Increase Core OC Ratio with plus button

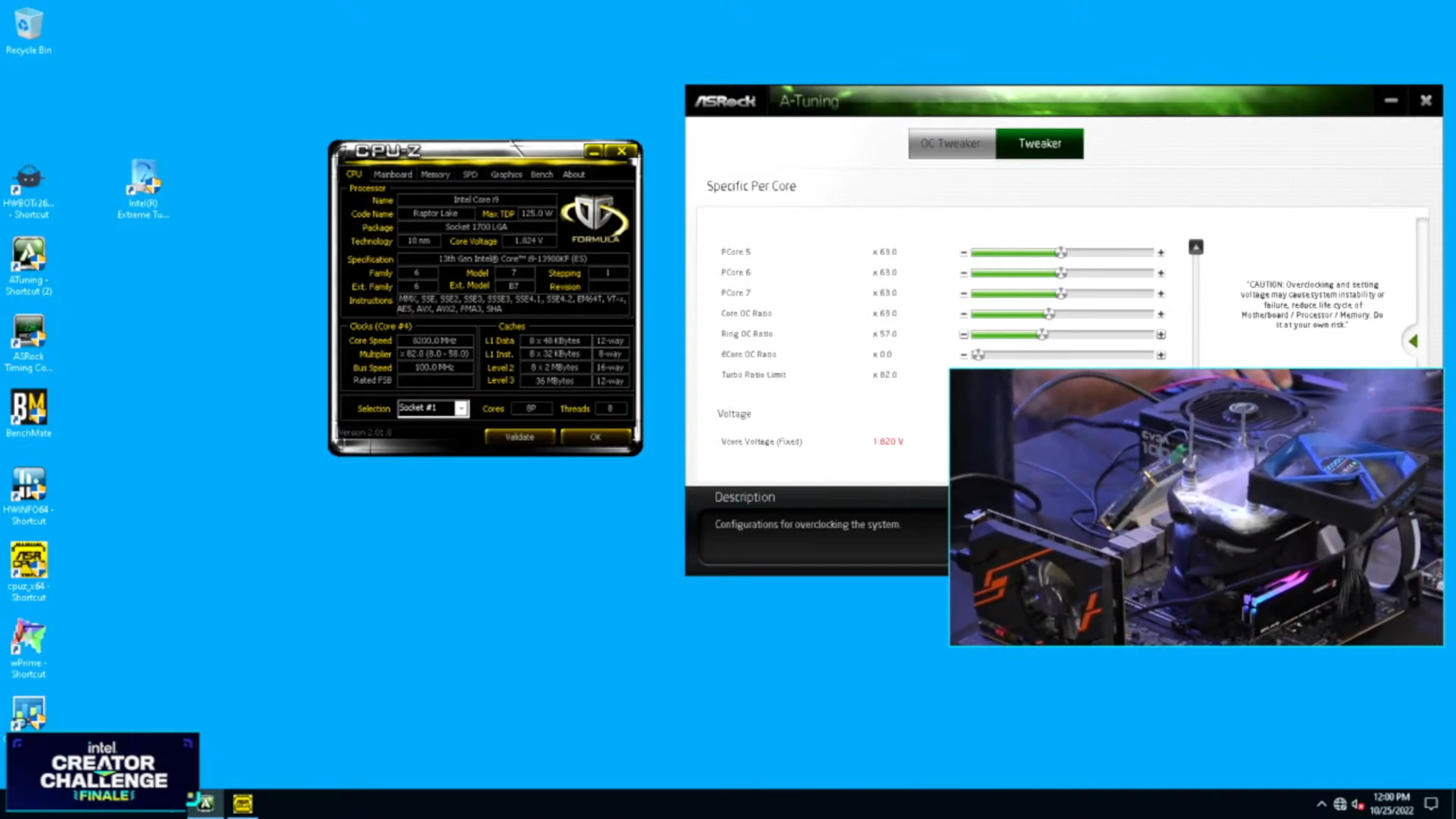tap(1161, 315)
